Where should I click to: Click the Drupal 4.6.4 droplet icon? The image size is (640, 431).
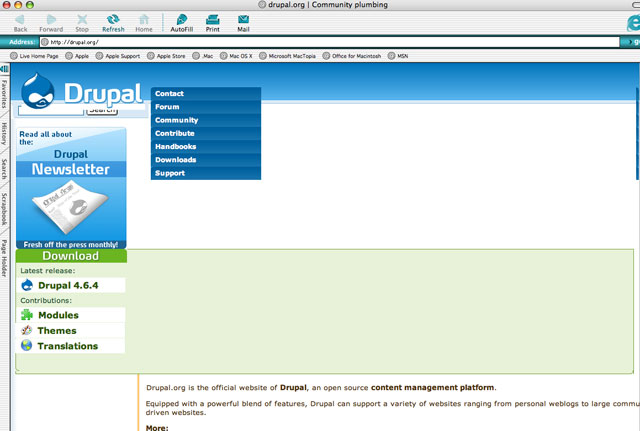tap(27, 285)
